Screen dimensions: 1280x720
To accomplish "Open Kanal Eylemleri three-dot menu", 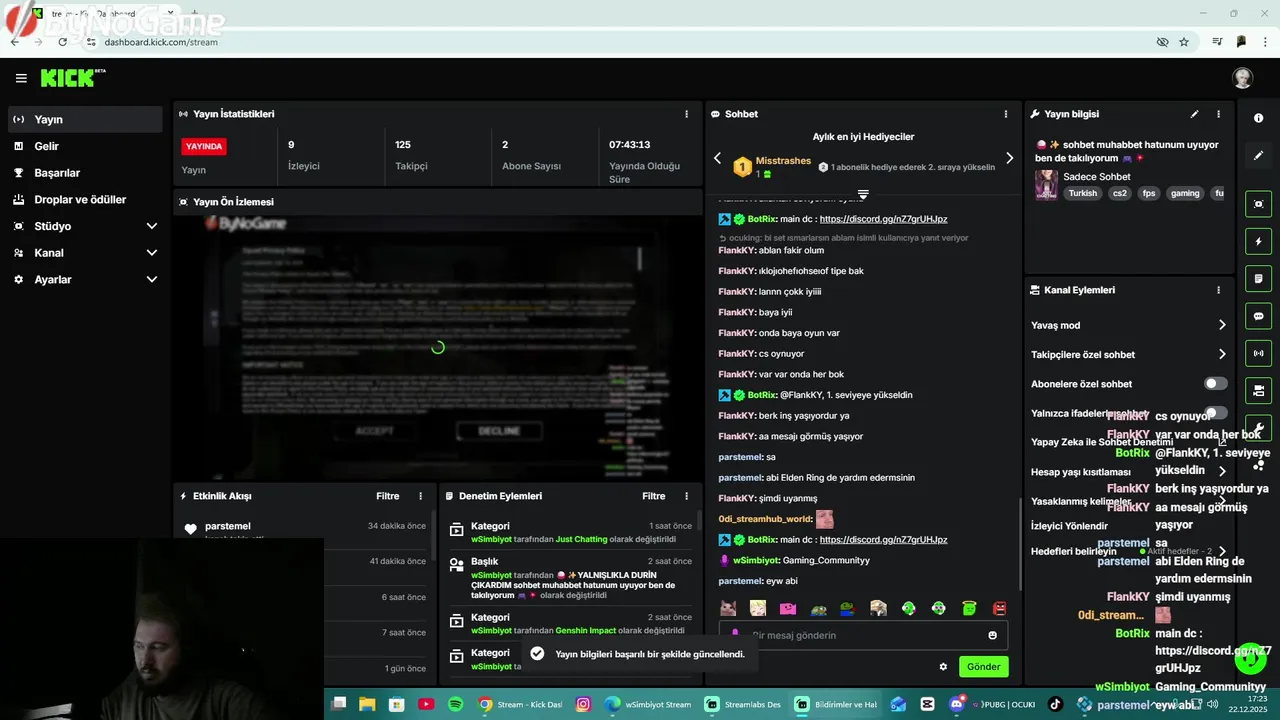I will (1218, 290).
